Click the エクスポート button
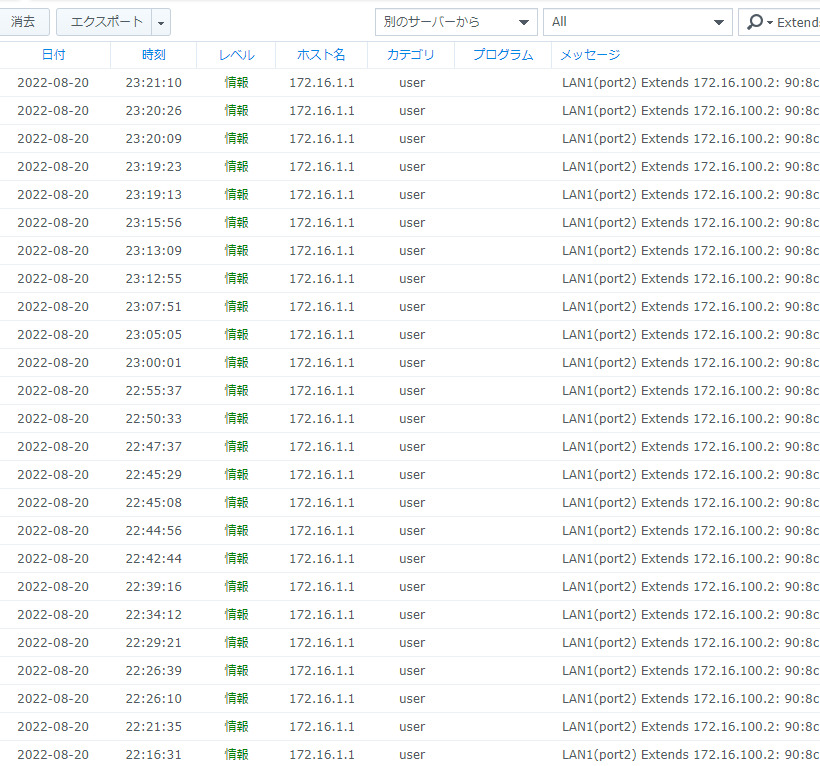The image size is (820, 766). click(104, 21)
